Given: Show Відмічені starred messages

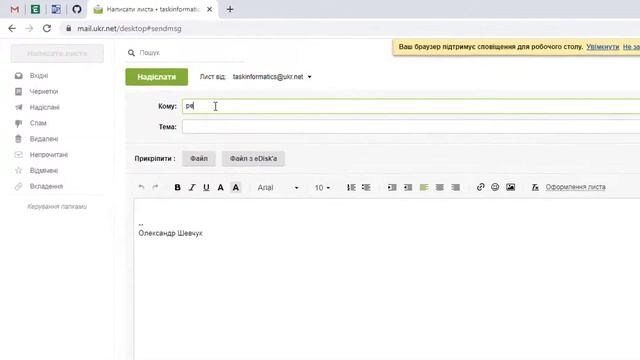Looking at the screenshot, I should tap(44, 171).
